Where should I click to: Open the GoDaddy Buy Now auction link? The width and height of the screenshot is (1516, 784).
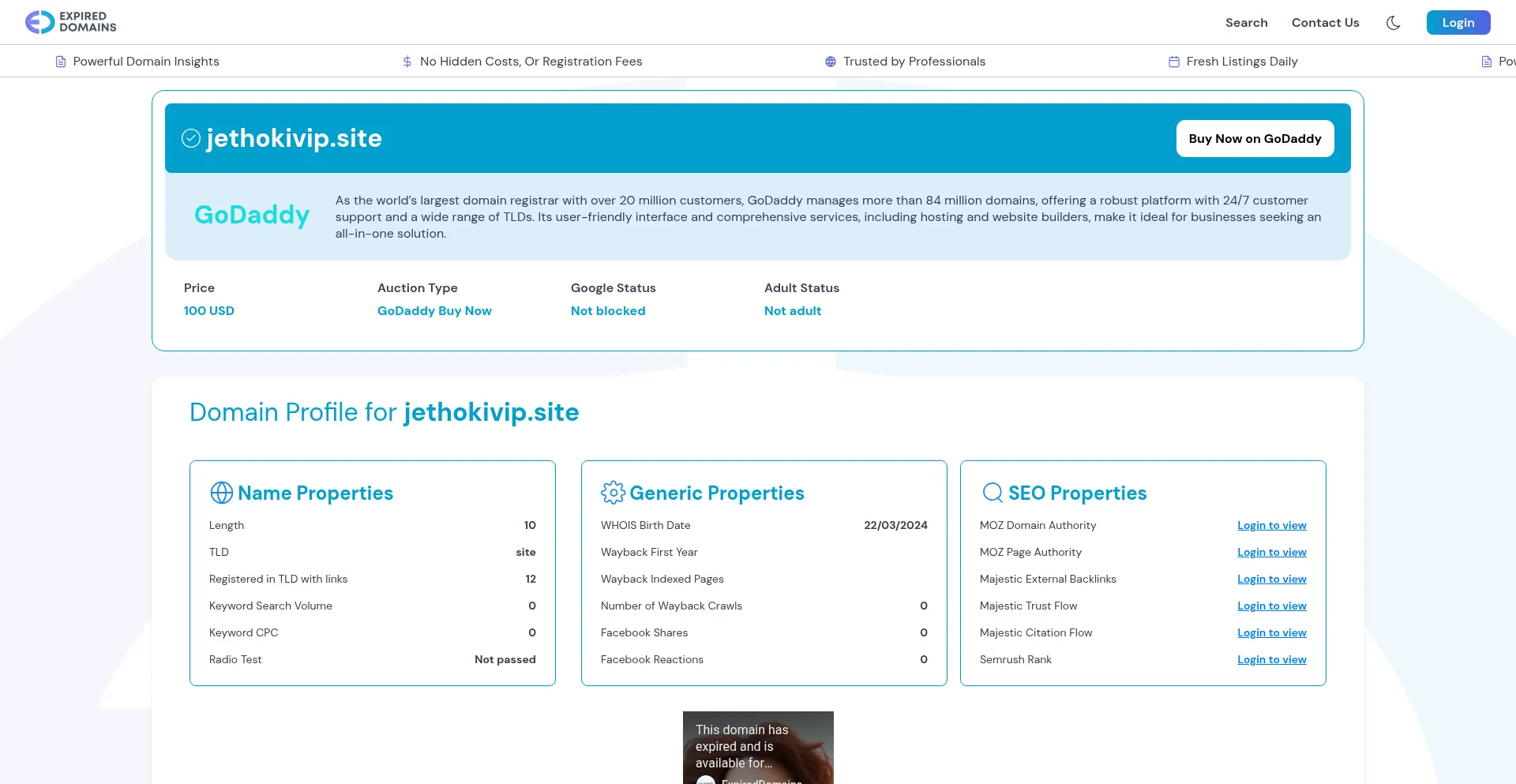click(434, 310)
